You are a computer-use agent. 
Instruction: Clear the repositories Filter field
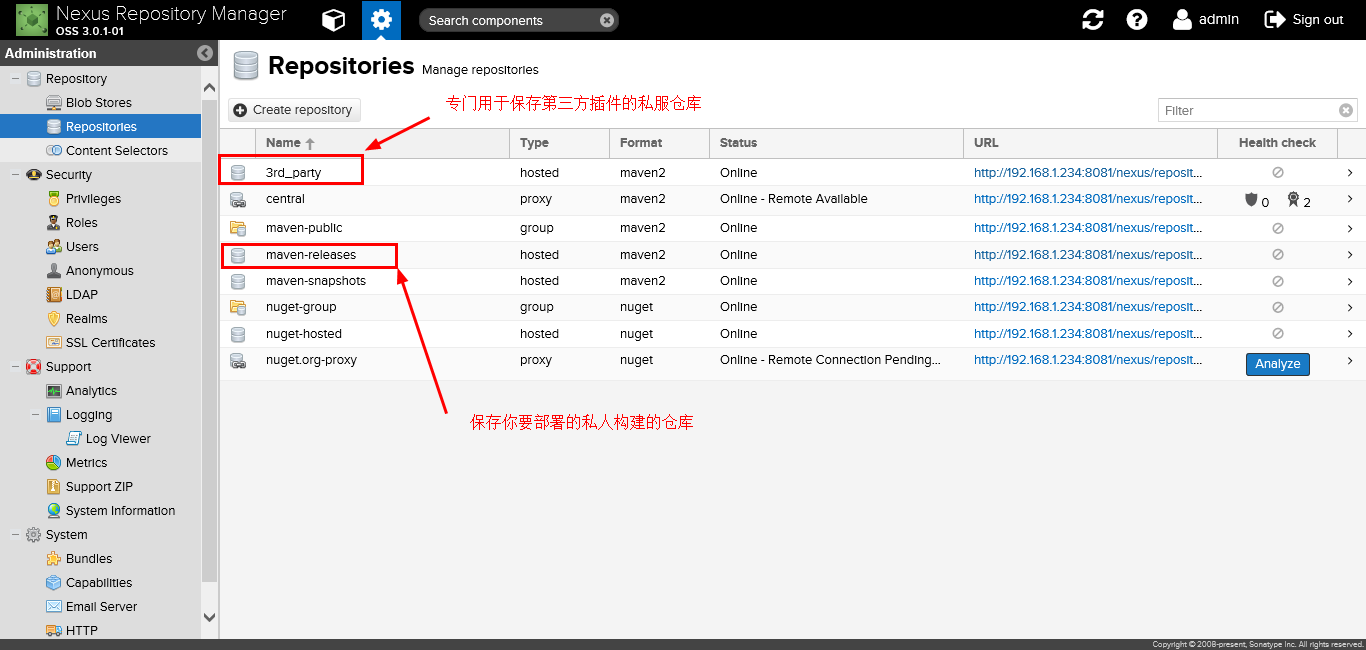[x=1346, y=110]
